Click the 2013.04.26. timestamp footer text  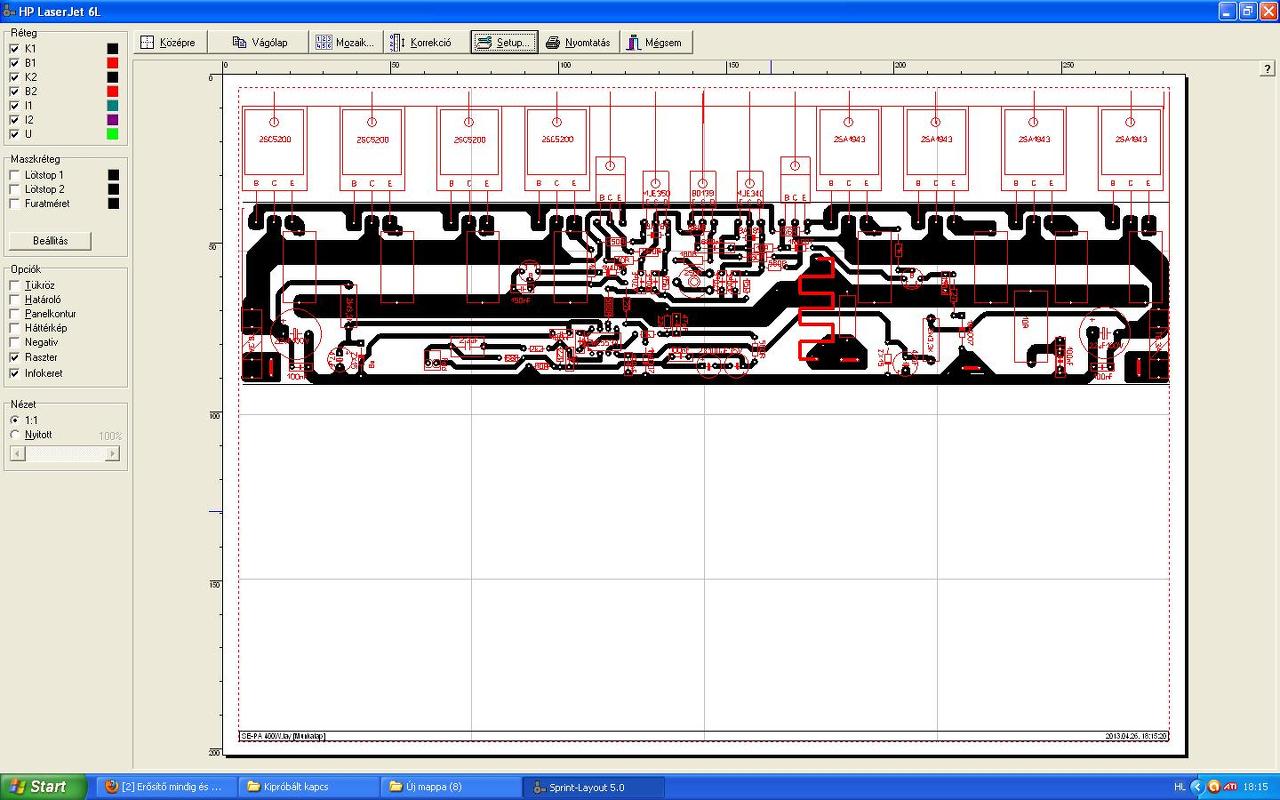1136,736
